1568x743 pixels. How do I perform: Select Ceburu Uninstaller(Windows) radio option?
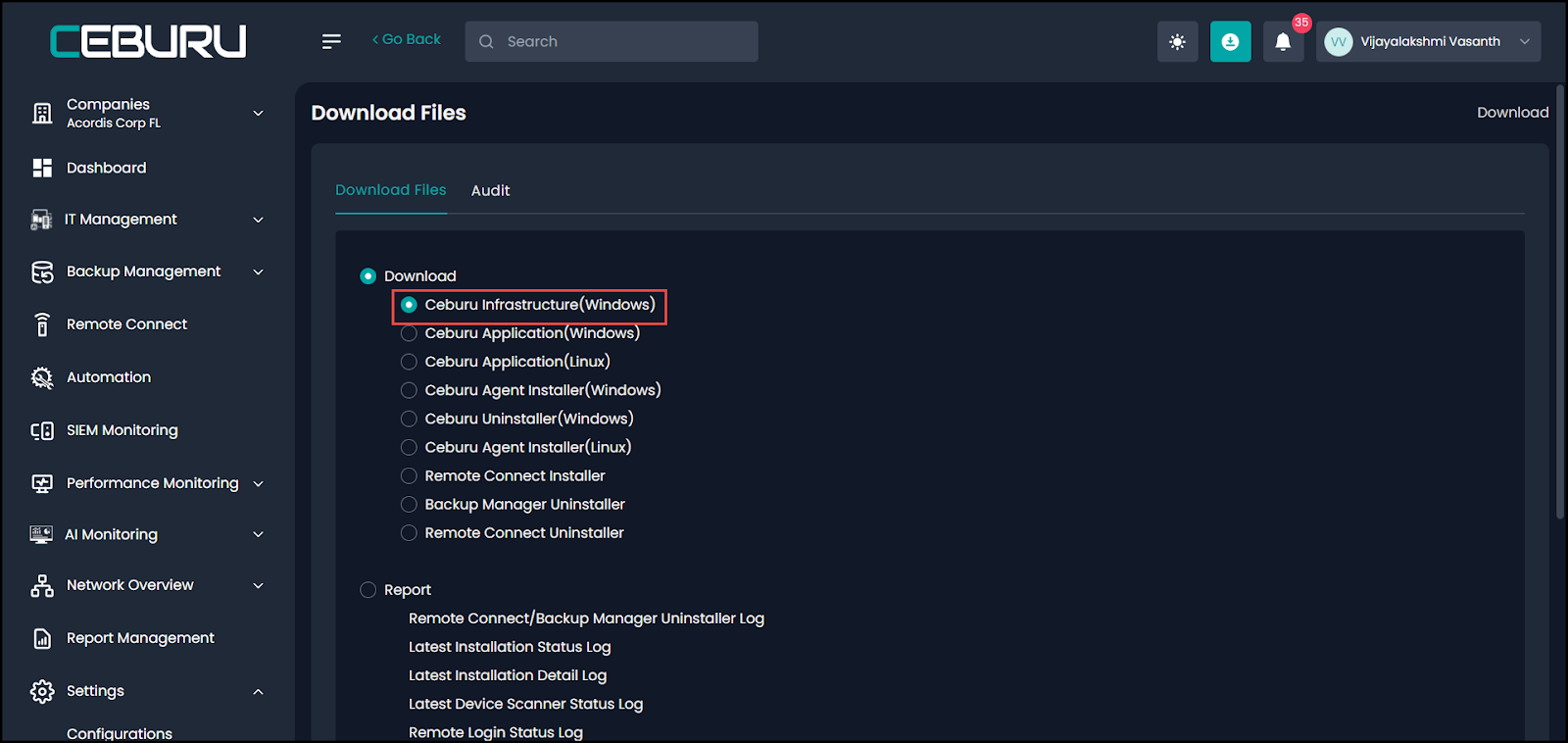tap(409, 419)
